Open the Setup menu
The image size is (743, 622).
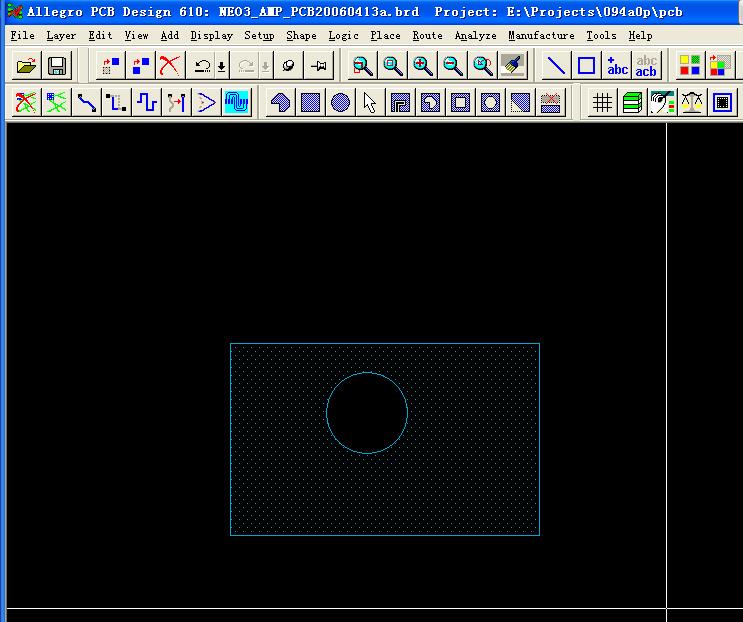(x=259, y=36)
